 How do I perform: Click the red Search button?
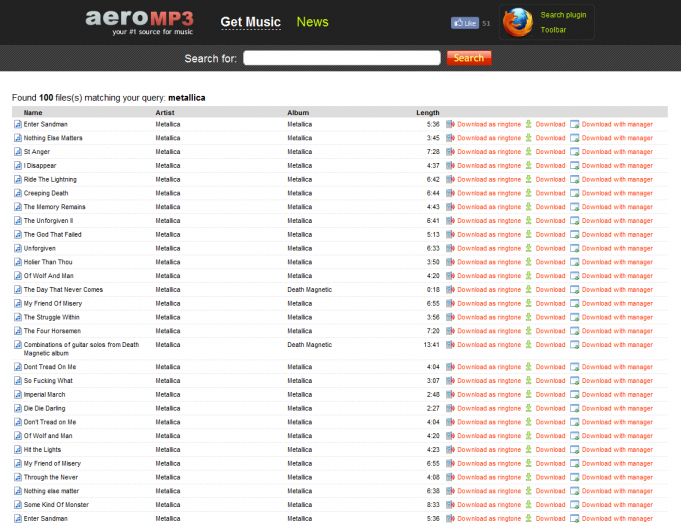tap(469, 58)
